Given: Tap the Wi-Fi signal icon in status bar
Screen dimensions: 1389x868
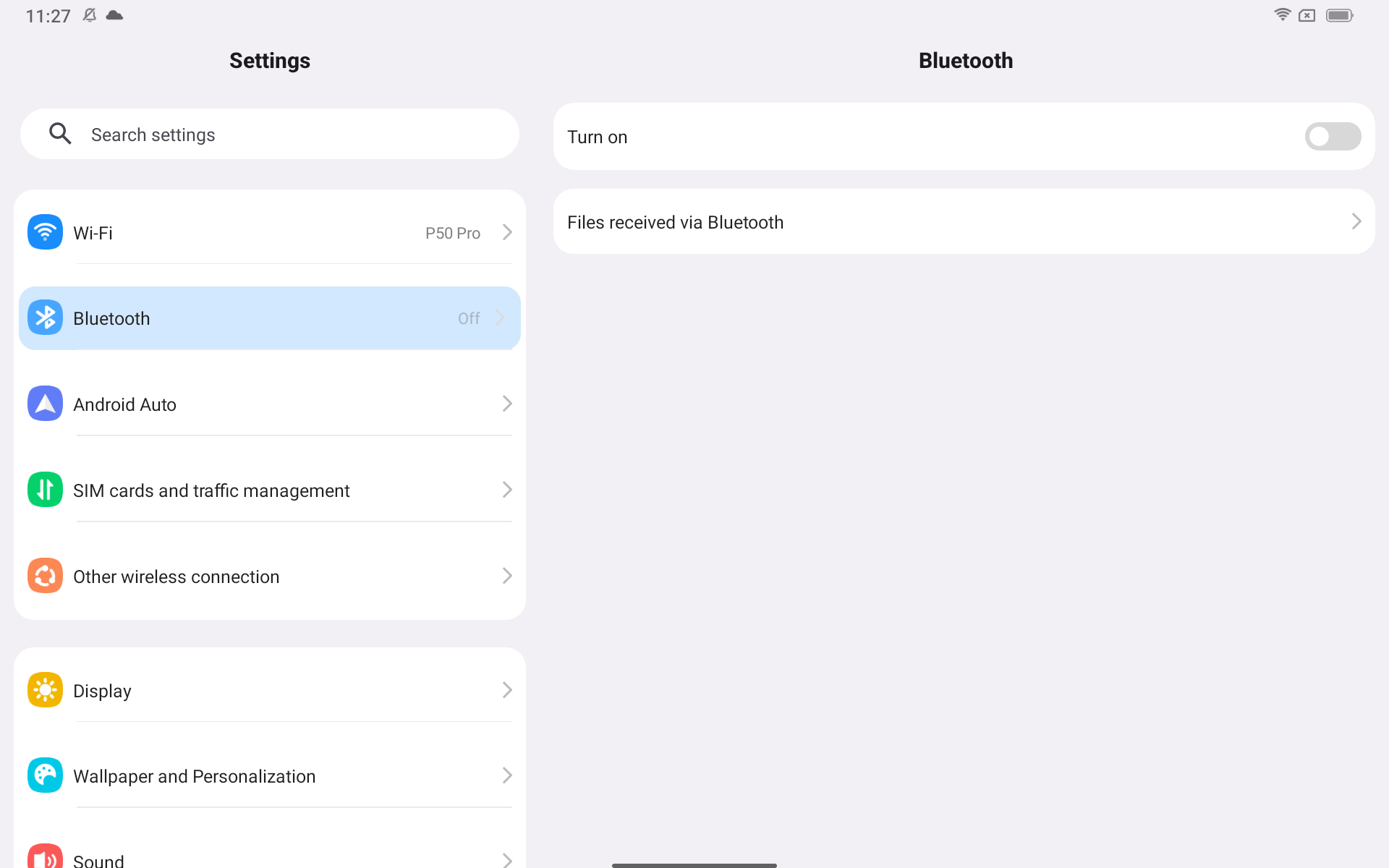Looking at the screenshot, I should (1282, 15).
